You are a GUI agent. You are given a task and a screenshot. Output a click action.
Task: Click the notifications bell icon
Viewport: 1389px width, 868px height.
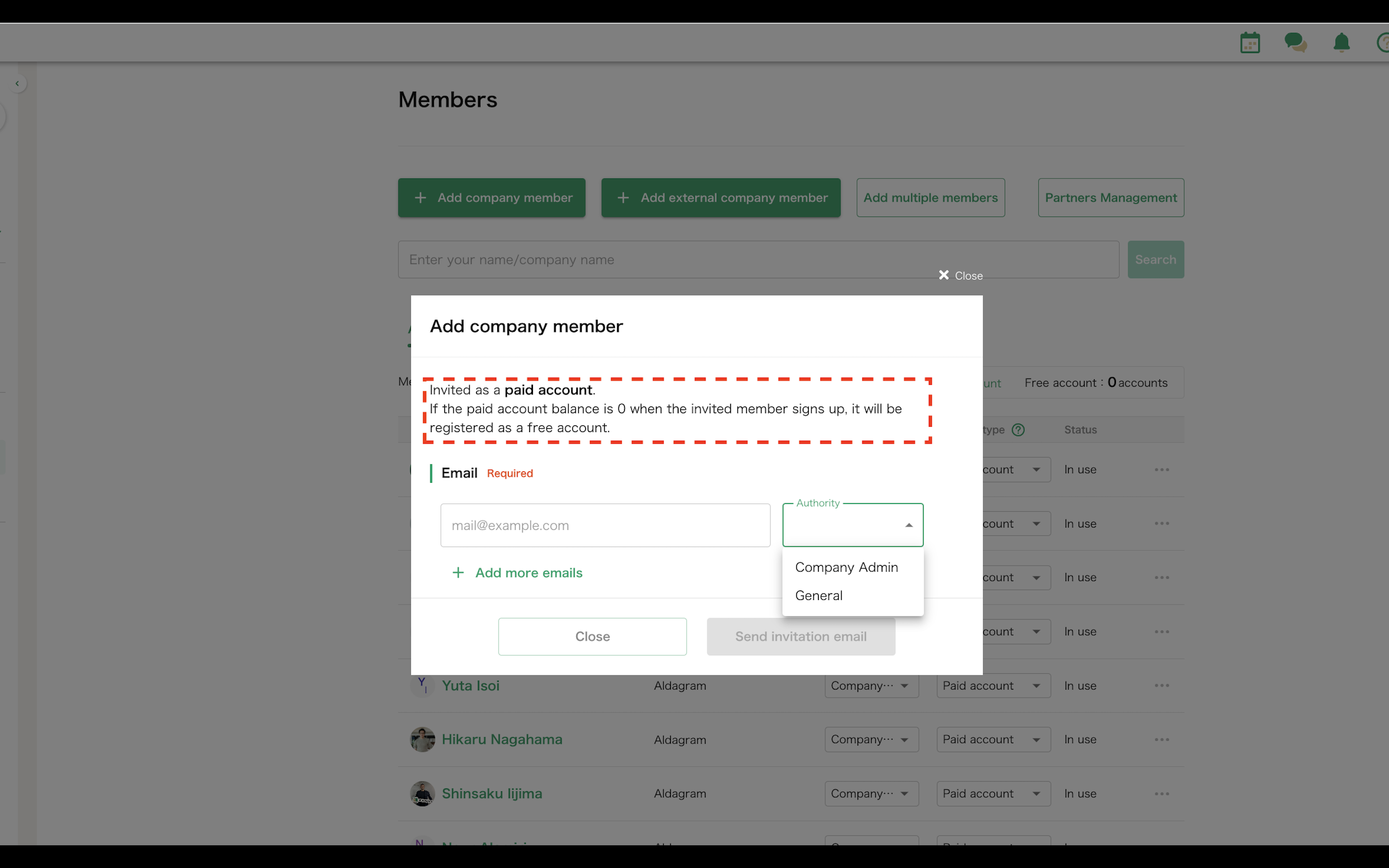point(1341,43)
